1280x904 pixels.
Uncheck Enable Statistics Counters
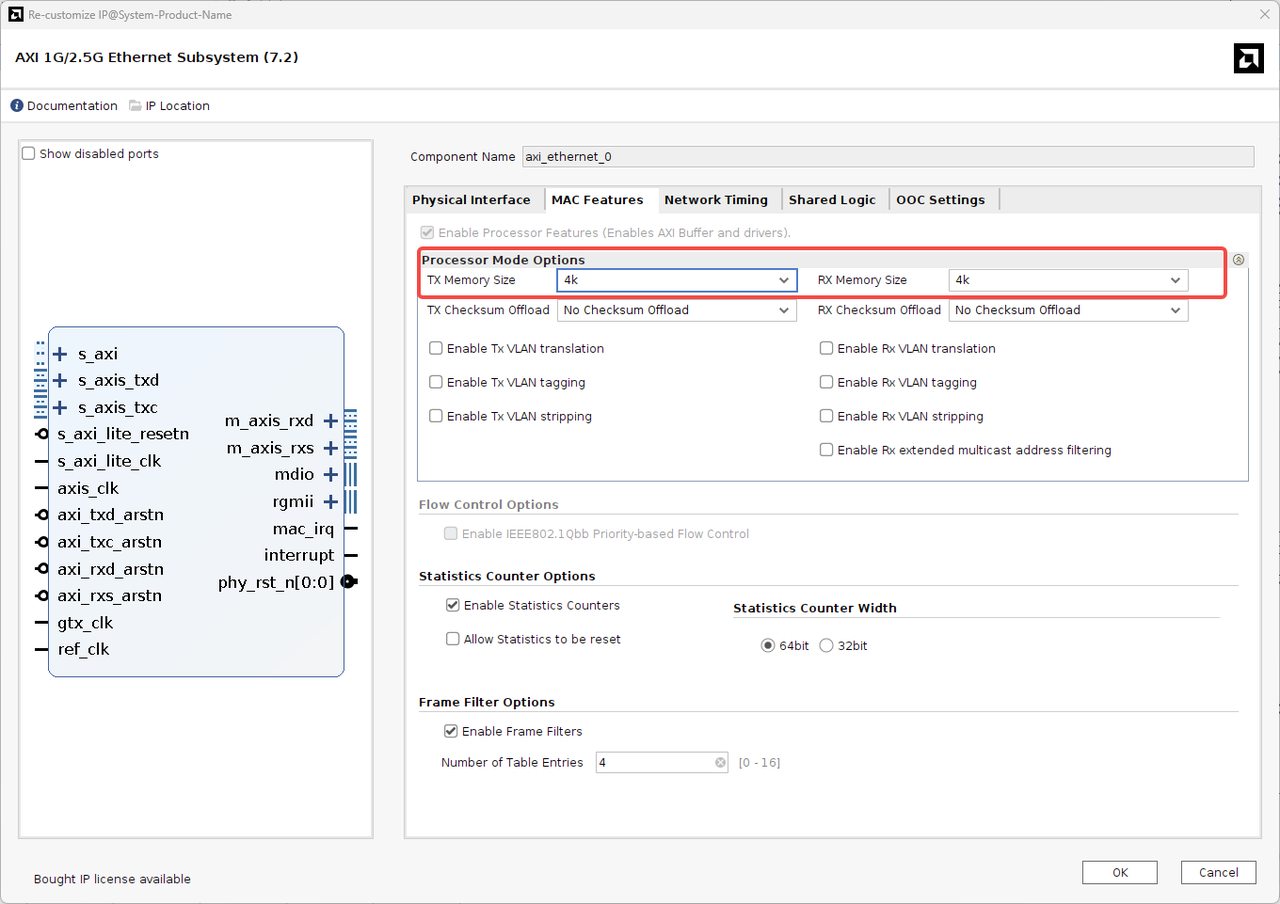point(453,606)
